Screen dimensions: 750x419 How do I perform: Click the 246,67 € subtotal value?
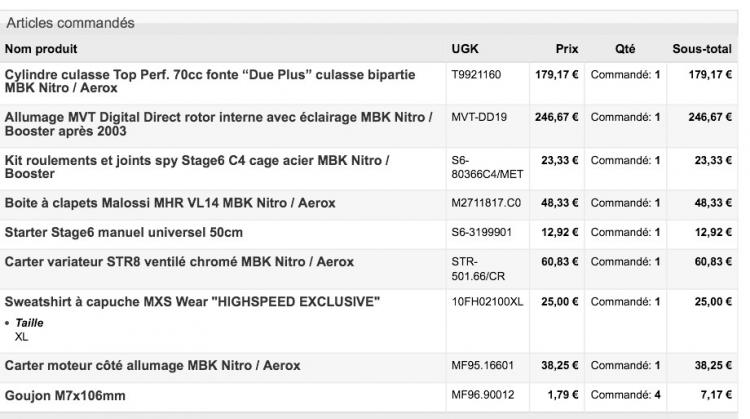pyautogui.click(x=710, y=117)
